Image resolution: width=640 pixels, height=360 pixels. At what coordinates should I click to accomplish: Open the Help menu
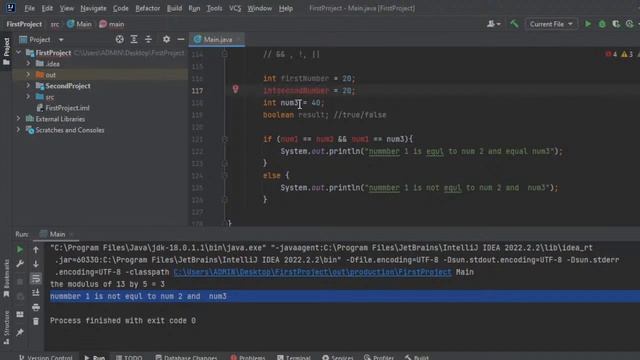pos(286,8)
